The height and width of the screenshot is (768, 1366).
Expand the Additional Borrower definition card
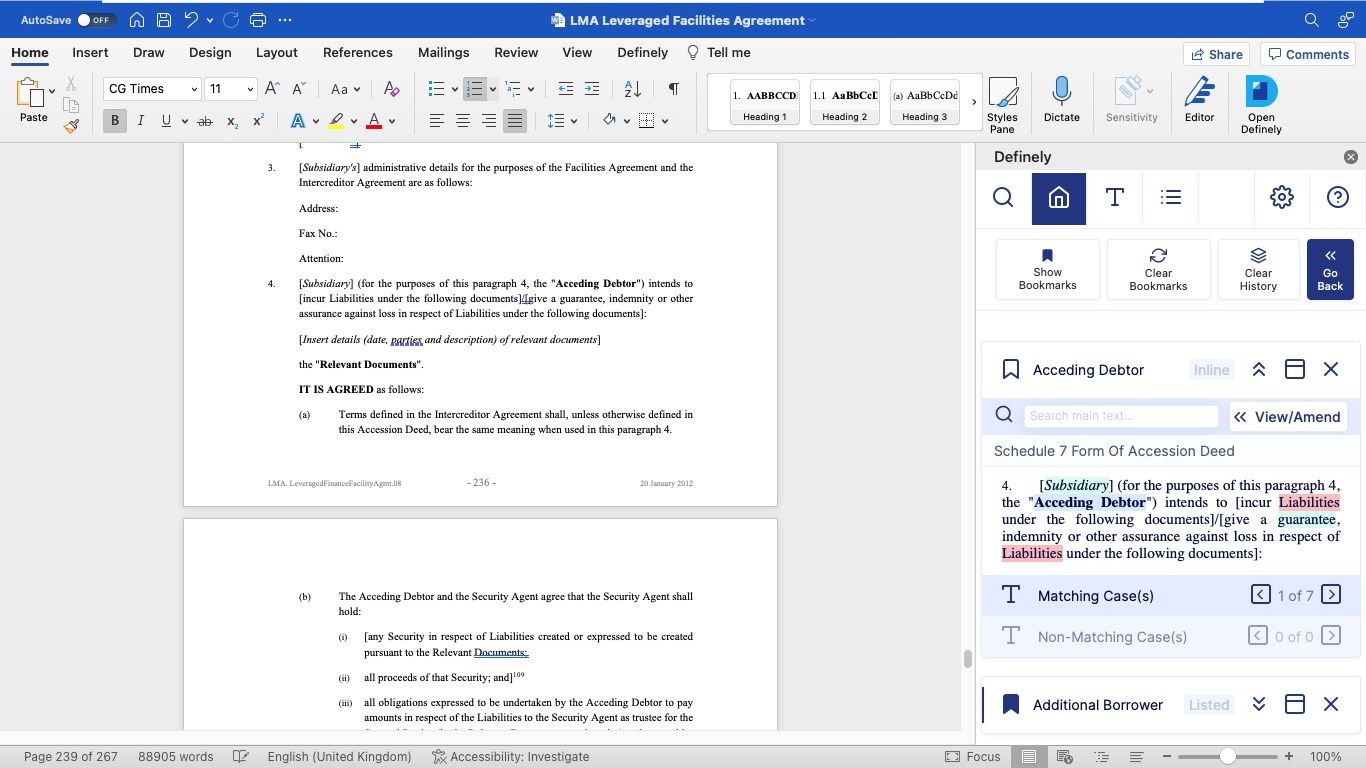coord(1259,705)
